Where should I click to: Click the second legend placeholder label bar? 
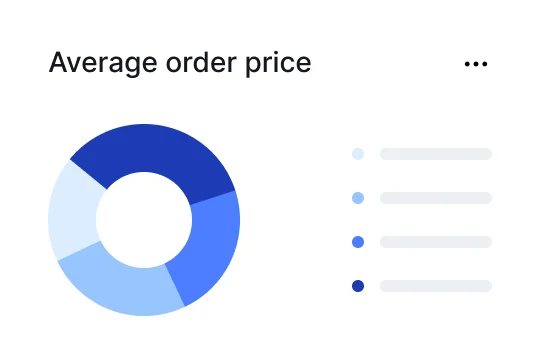(x=436, y=198)
